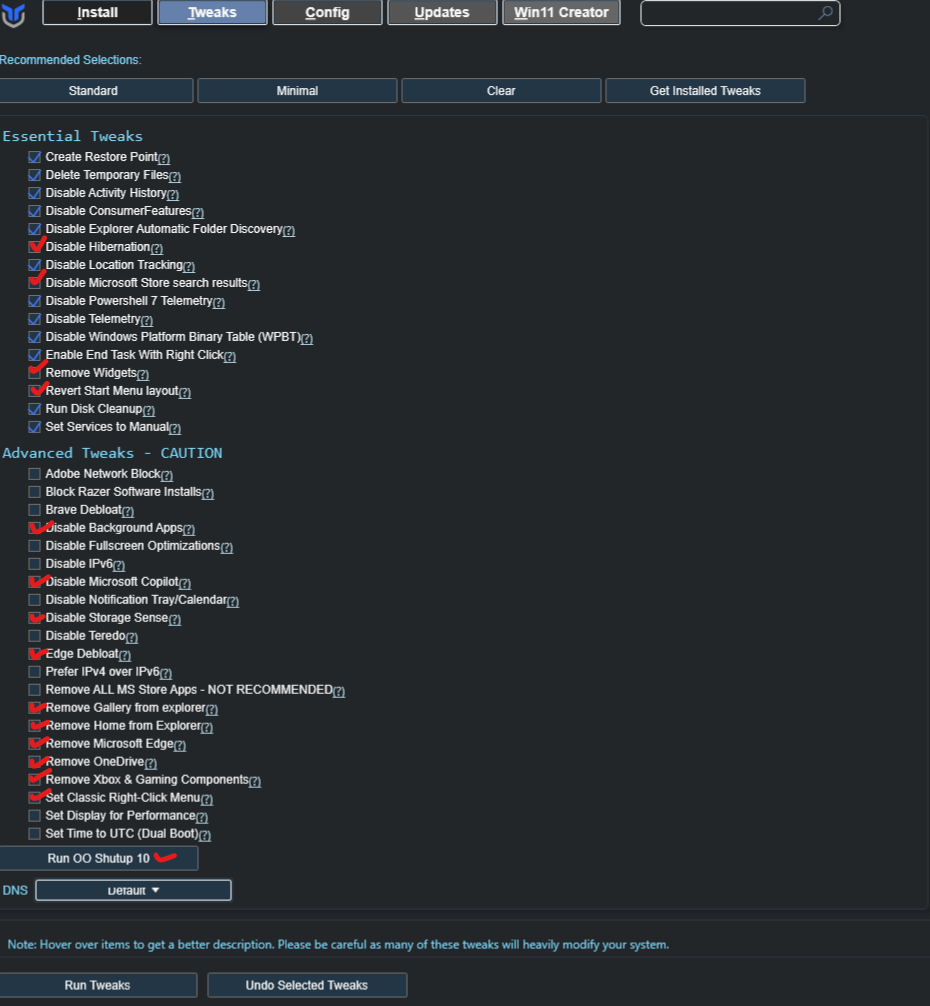Open help (?) for Delete Temporary Files
This screenshot has height=1006, width=930.
click(175, 176)
